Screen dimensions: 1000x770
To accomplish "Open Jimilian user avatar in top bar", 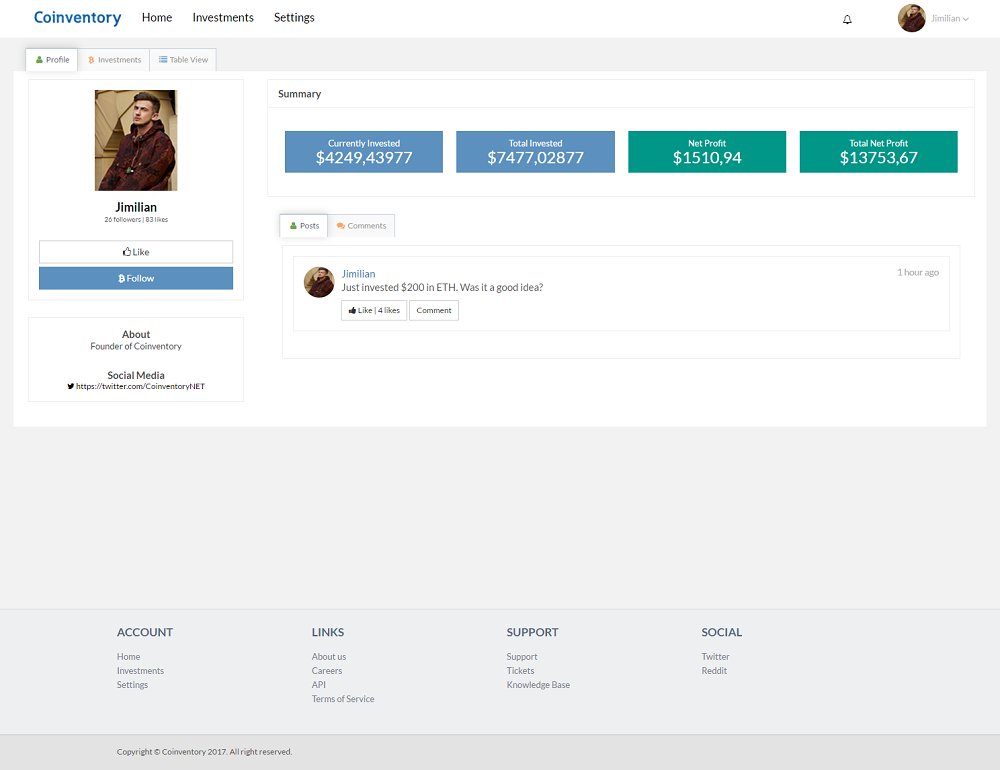I will (x=911, y=19).
